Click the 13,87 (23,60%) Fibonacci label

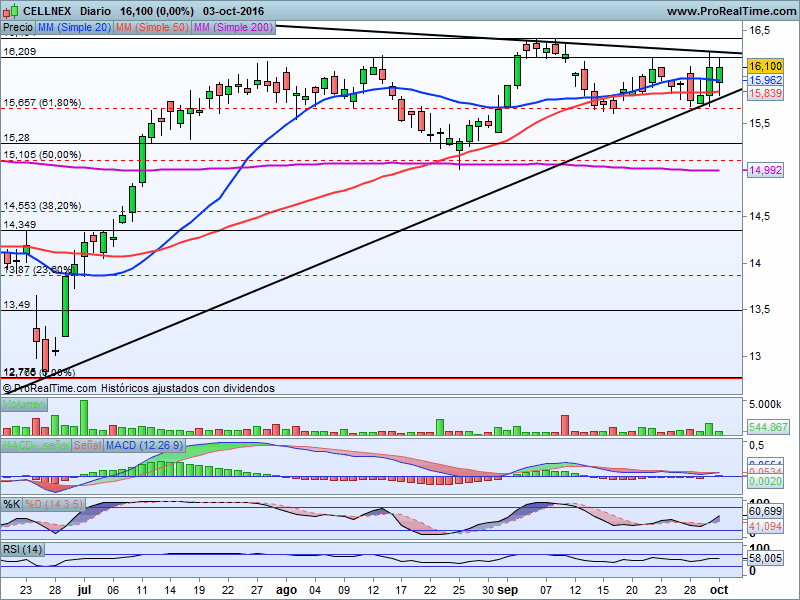point(38,269)
